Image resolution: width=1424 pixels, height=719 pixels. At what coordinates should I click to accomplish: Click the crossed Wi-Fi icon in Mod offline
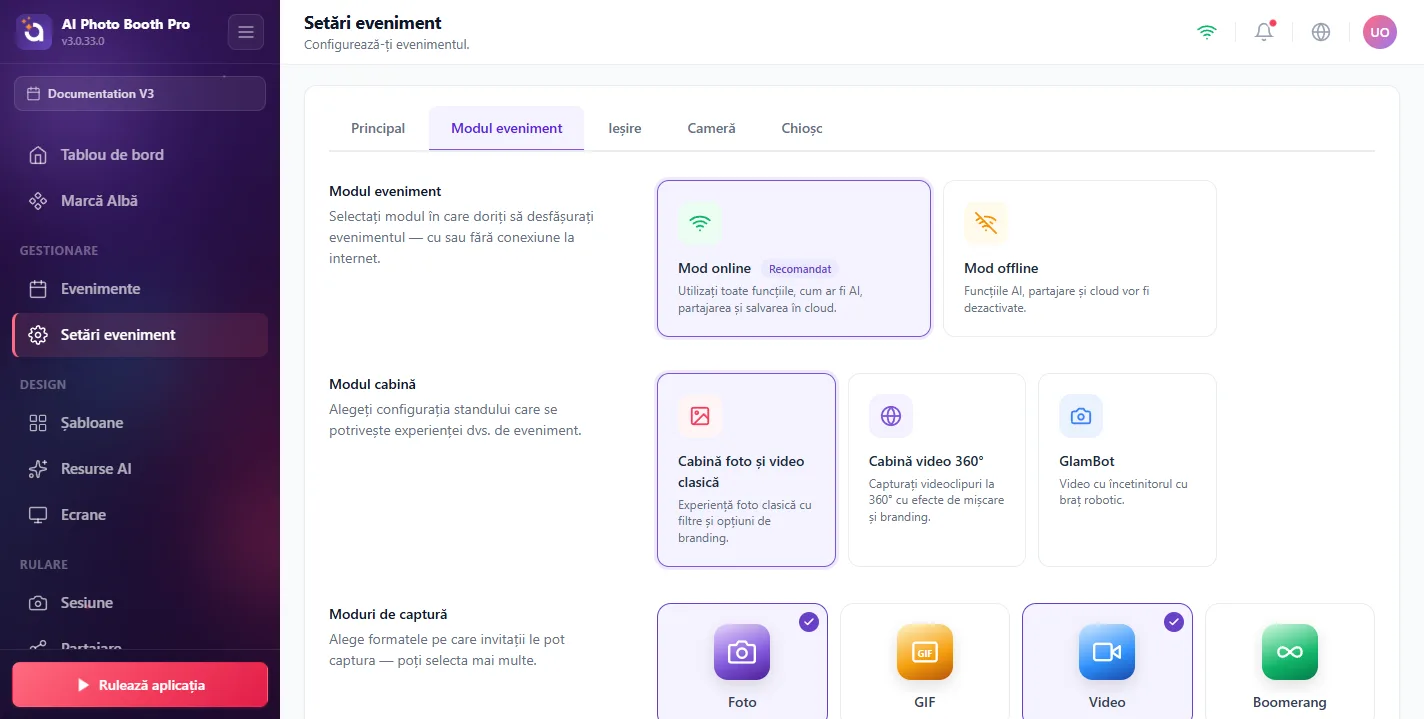pos(986,224)
